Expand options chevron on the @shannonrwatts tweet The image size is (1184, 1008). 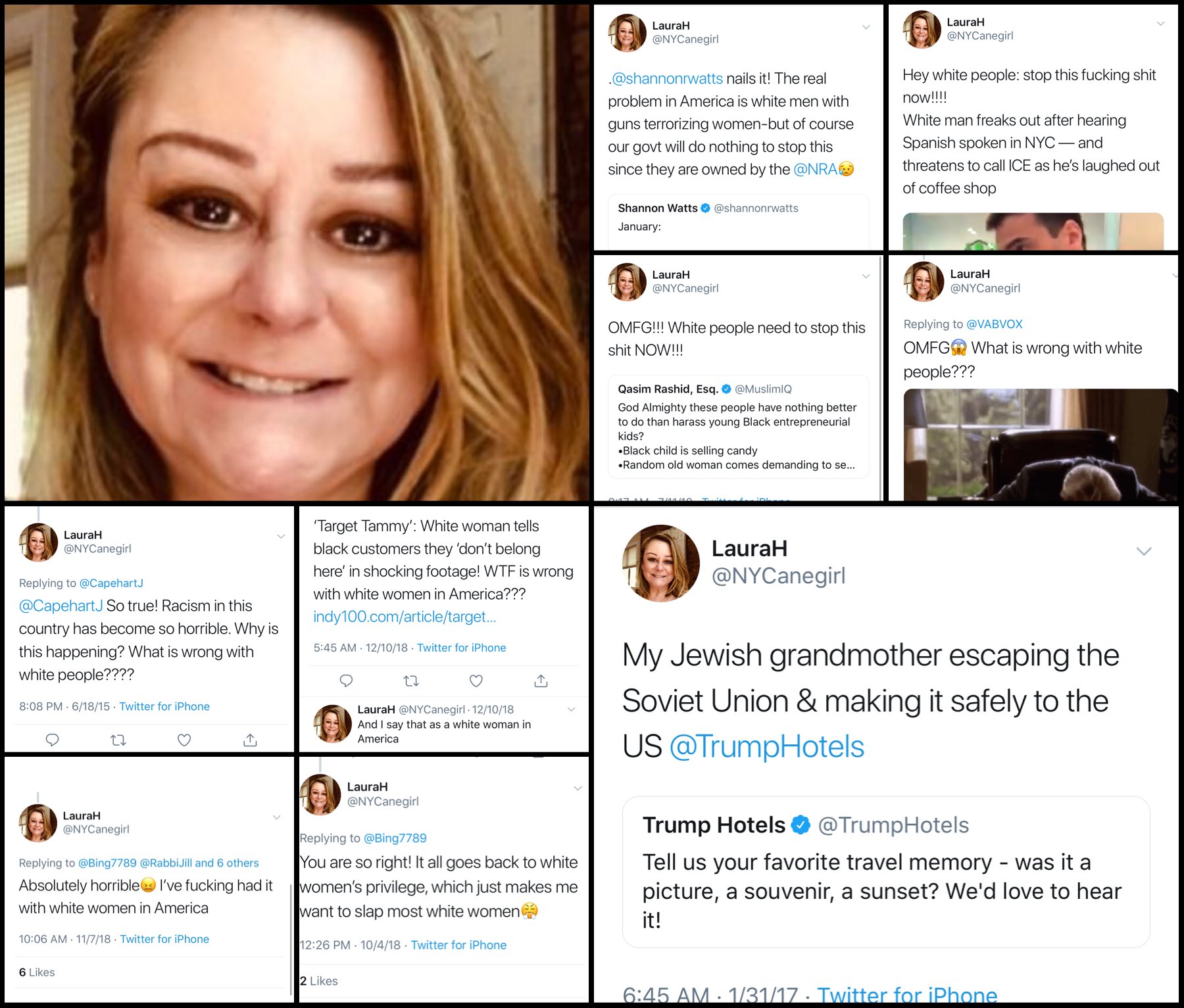pos(866,27)
